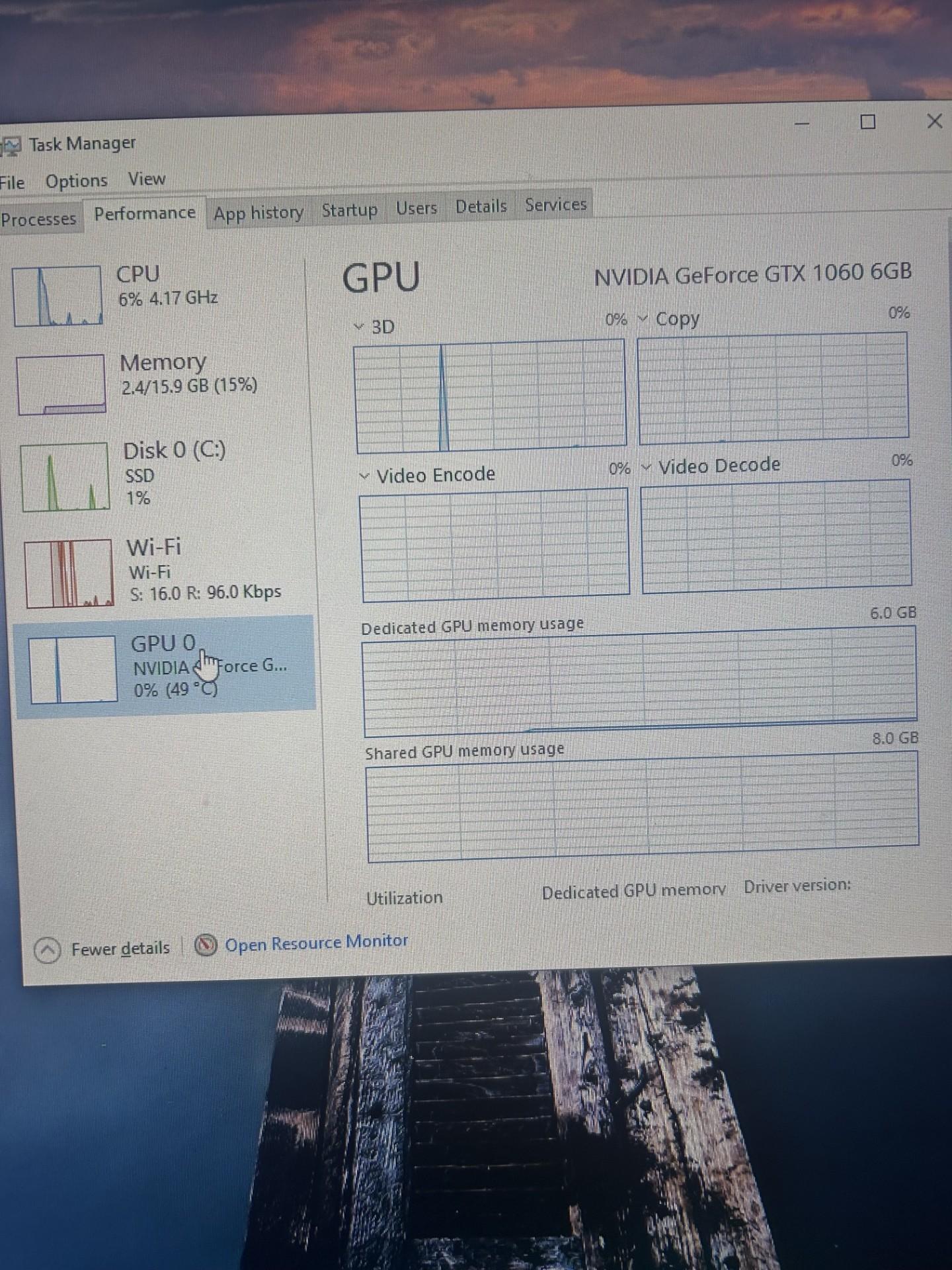Maximize the Task Manager window
This screenshot has height=1270, width=952.
coord(868,122)
